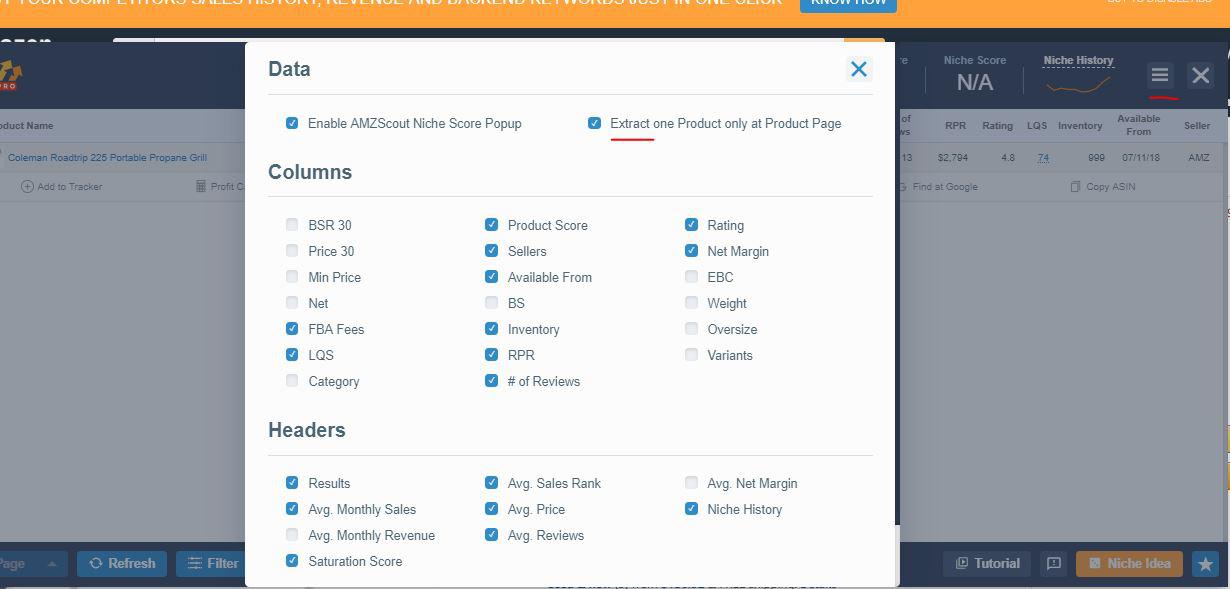Image resolution: width=1230 pixels, height=589 pixels.
Task: Check the Avg. Monthly Revenue header
Action: point(292,535)
